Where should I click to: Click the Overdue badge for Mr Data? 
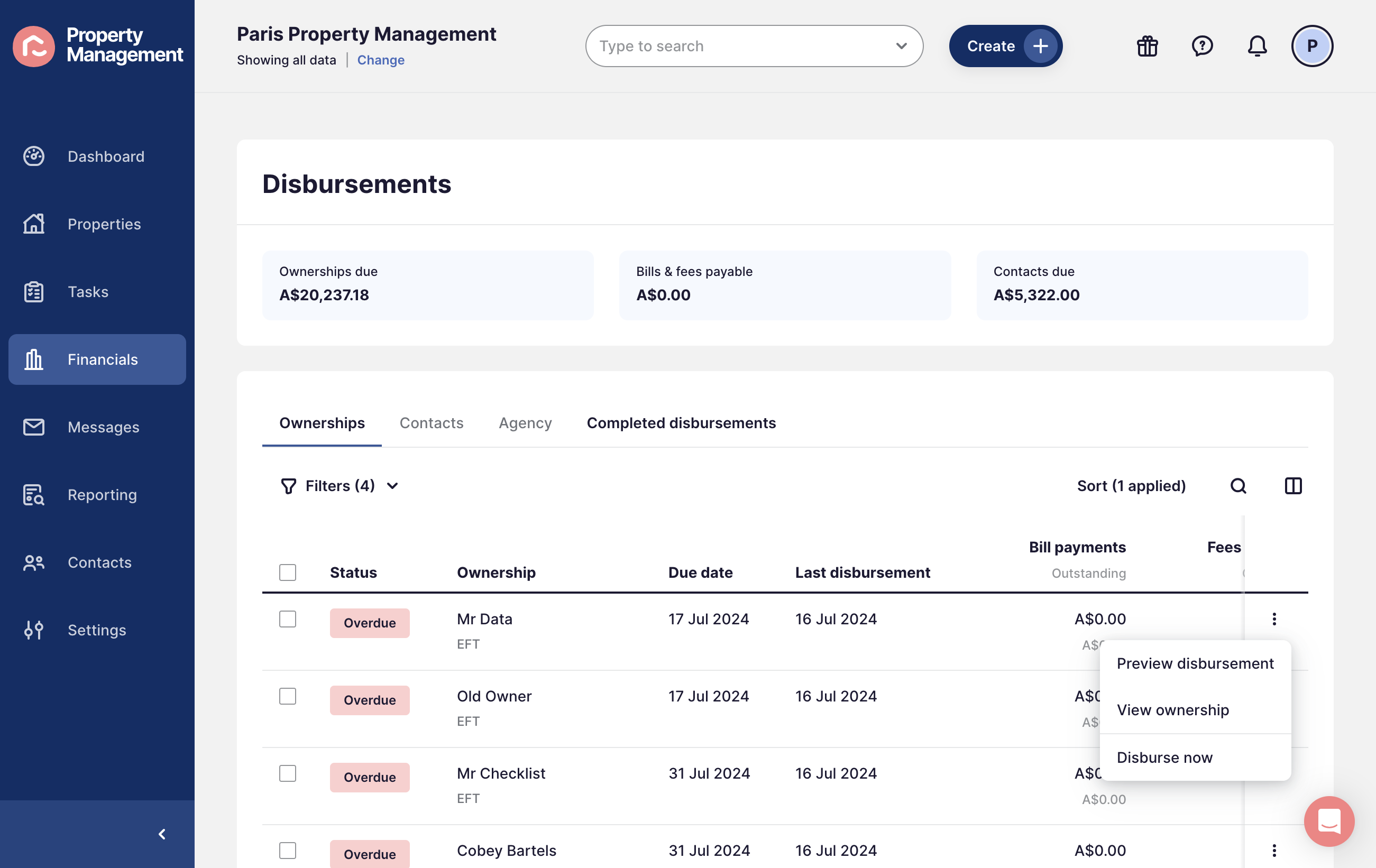pyautogui.click(x=369, y=623)
